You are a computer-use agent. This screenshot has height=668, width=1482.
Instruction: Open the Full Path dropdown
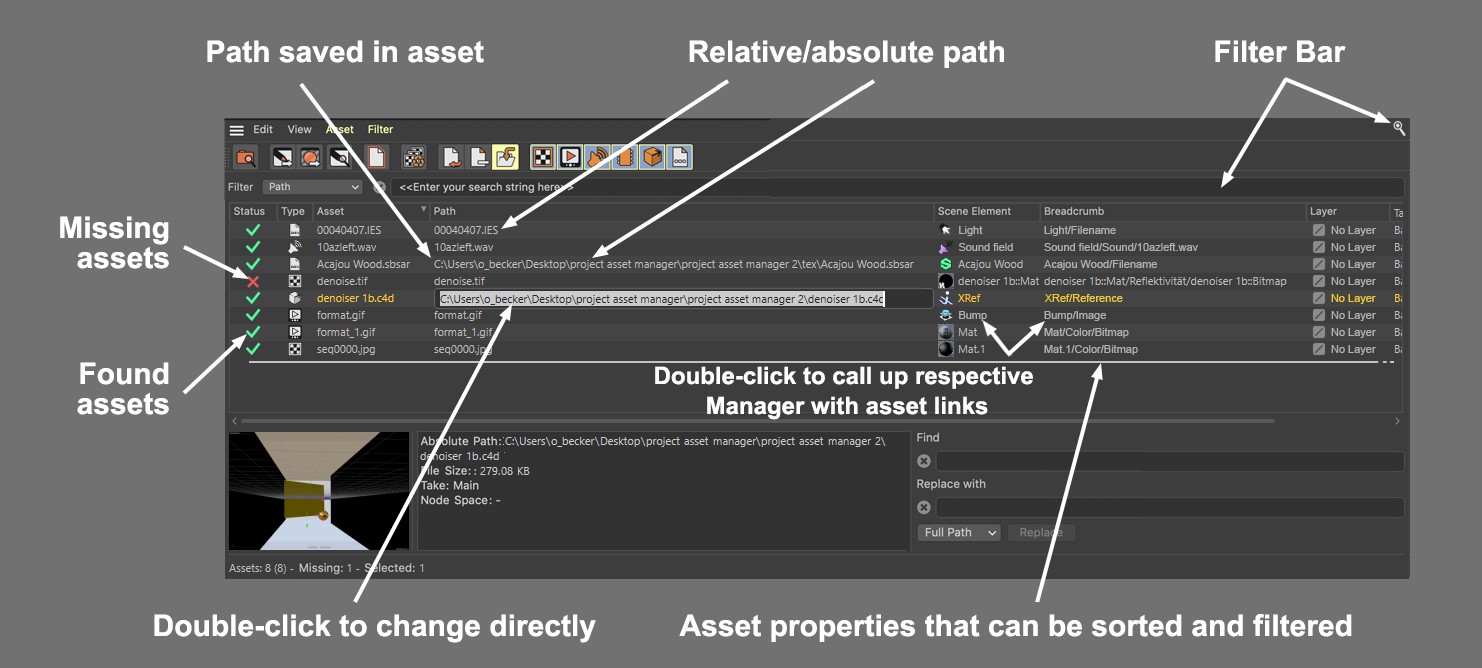[959, 533]
